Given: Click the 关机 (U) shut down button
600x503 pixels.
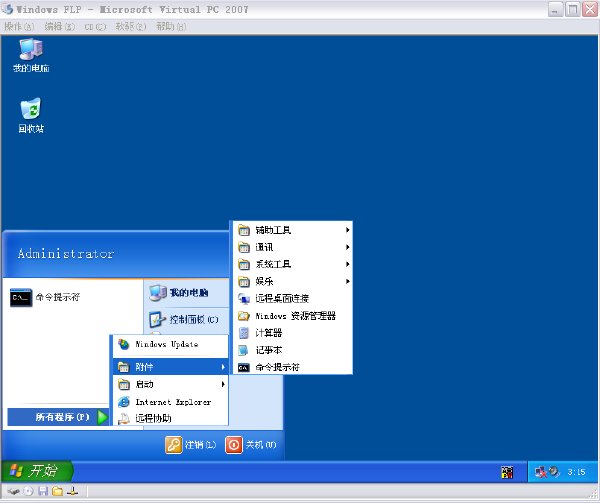Looking at the screenshot, I should pos(251,445).
